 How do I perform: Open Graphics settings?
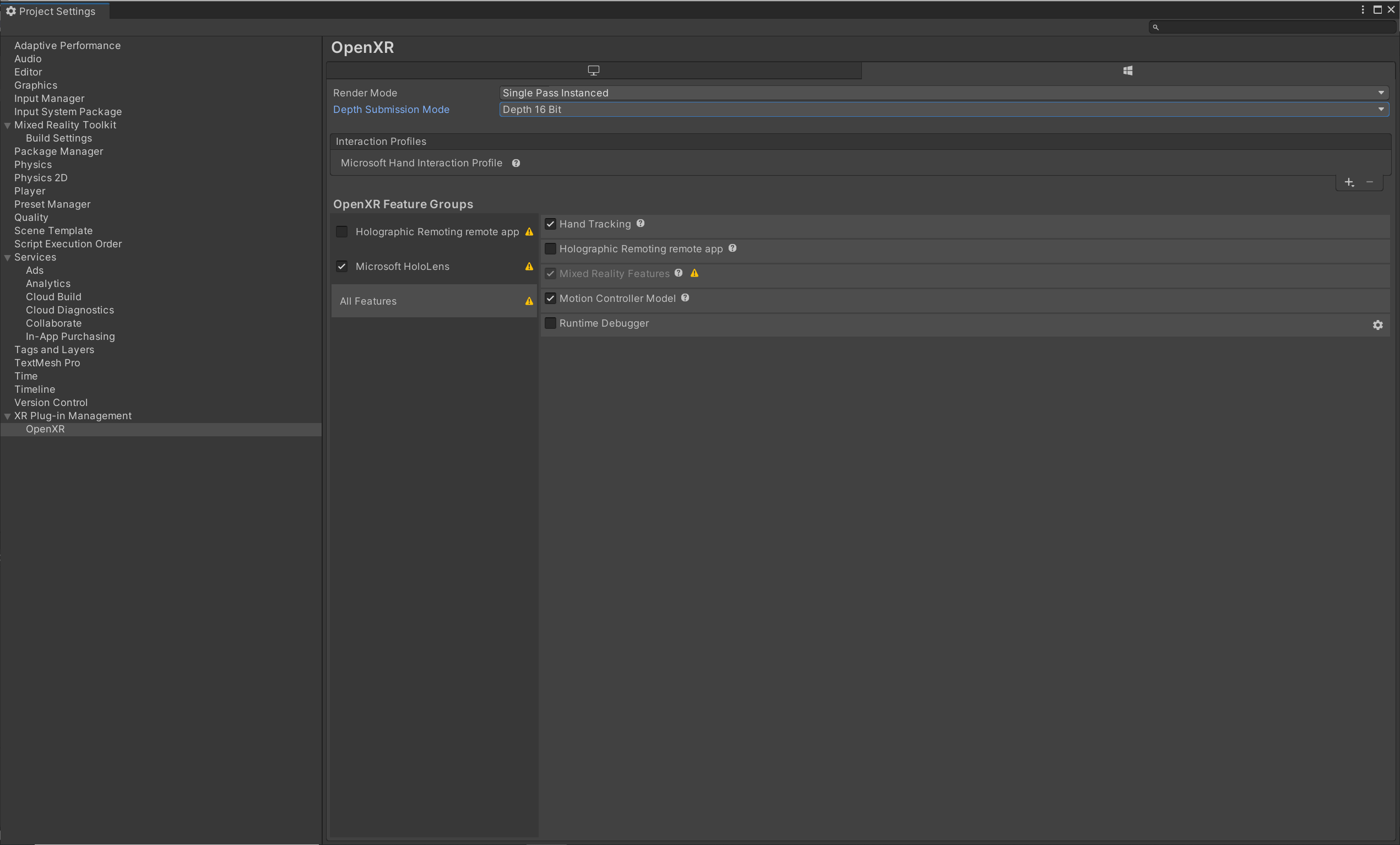pos(36,85)
